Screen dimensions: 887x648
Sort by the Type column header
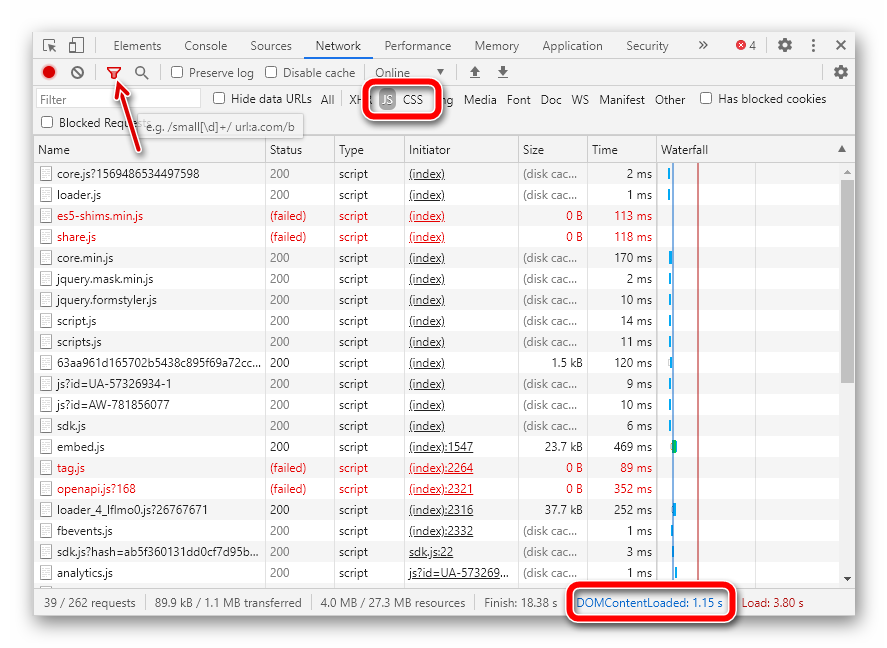tap(369, 150)
